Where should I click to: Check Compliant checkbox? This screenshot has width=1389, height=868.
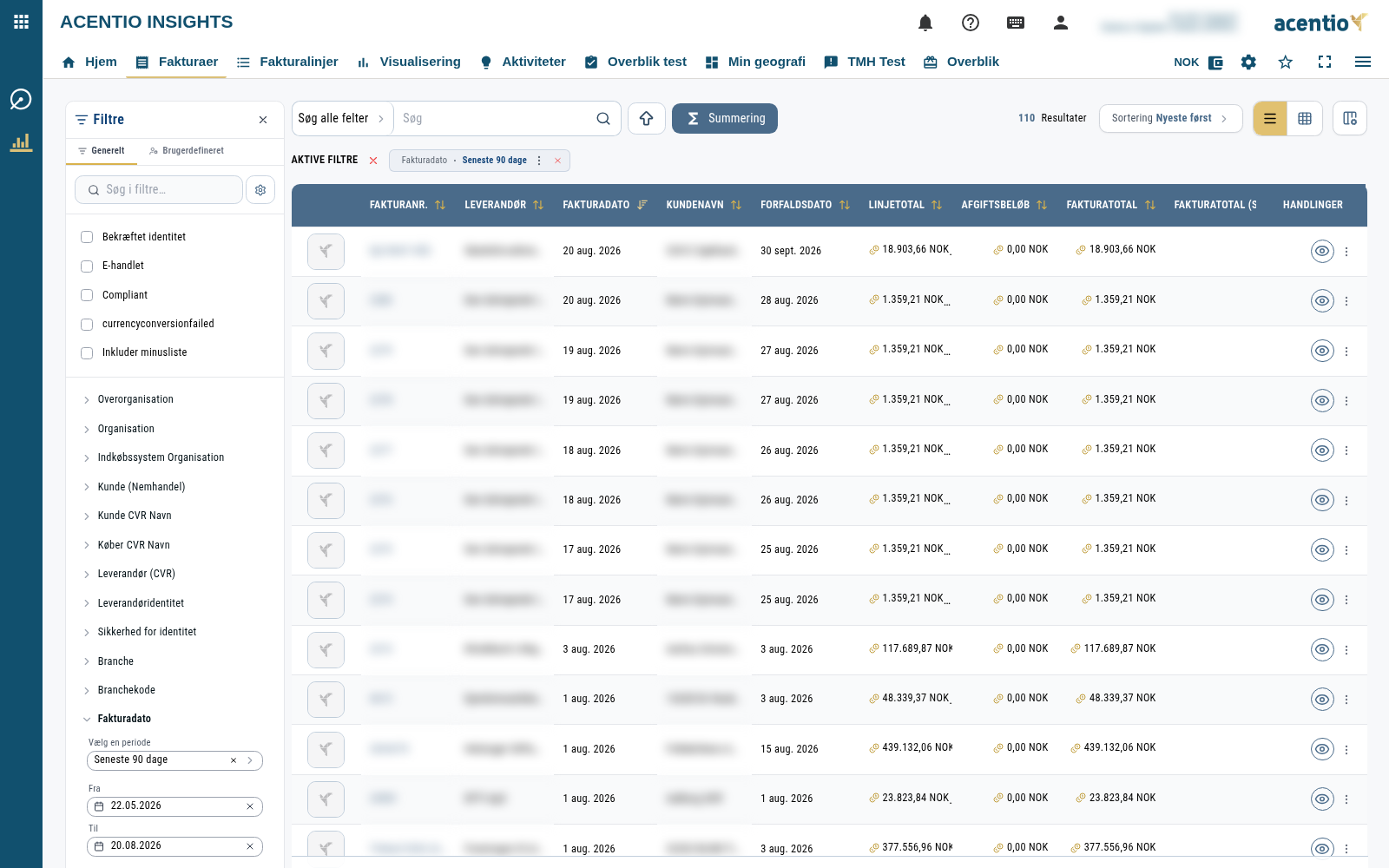87,295
